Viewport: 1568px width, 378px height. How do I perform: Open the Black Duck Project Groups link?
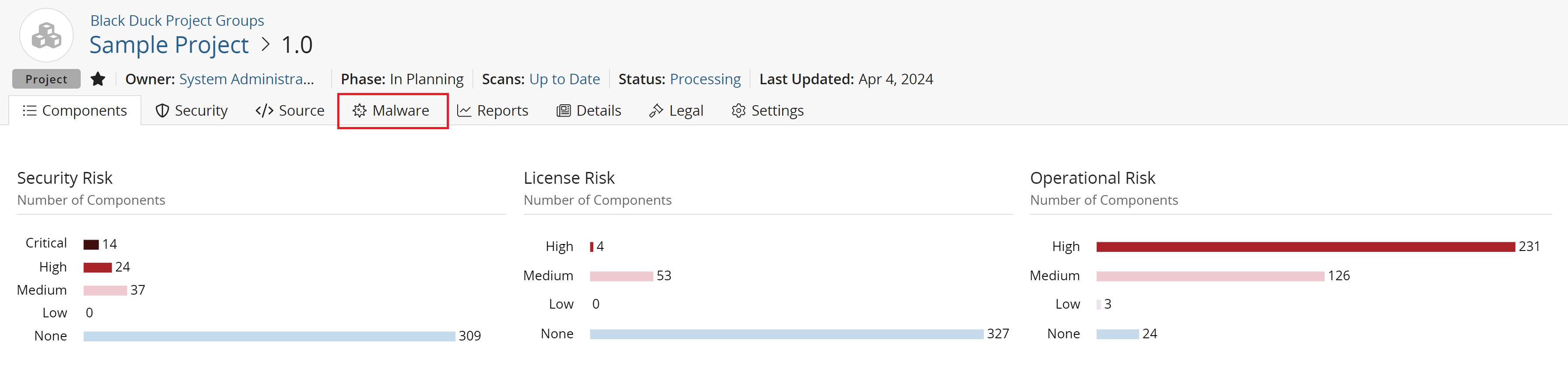177,21
